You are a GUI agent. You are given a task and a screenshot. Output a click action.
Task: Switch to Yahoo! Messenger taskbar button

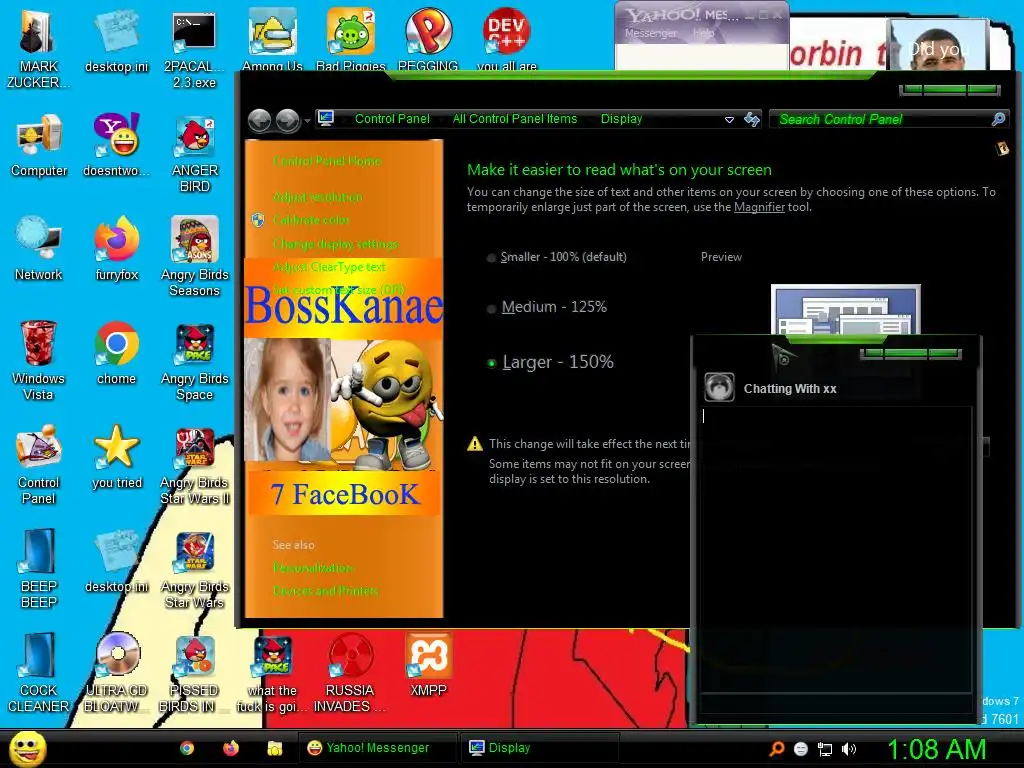pyautogui.click(x=376, y=748)
